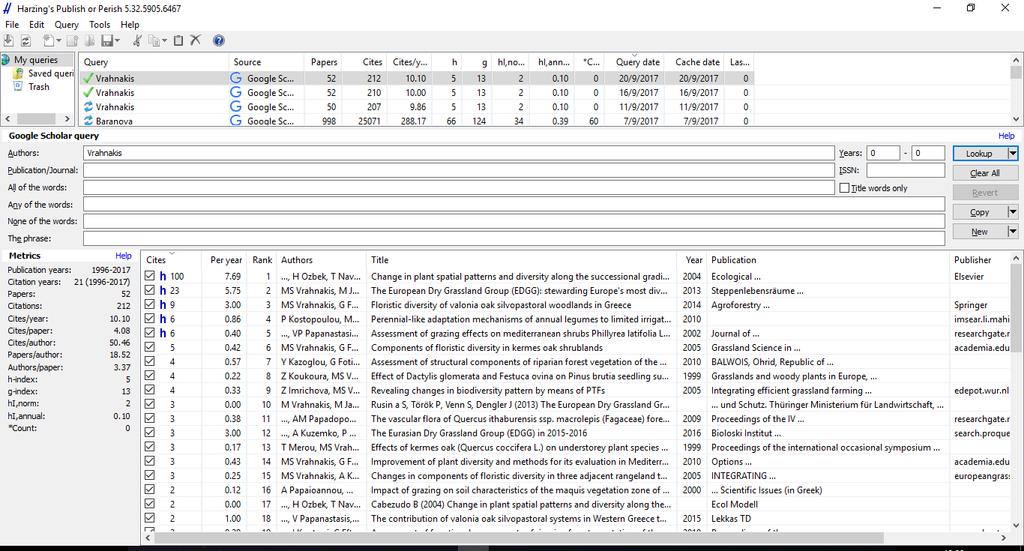Uncheck the rank 2 paper checkbox
The image size is (1024, 551).
click(x=150, y=291)
